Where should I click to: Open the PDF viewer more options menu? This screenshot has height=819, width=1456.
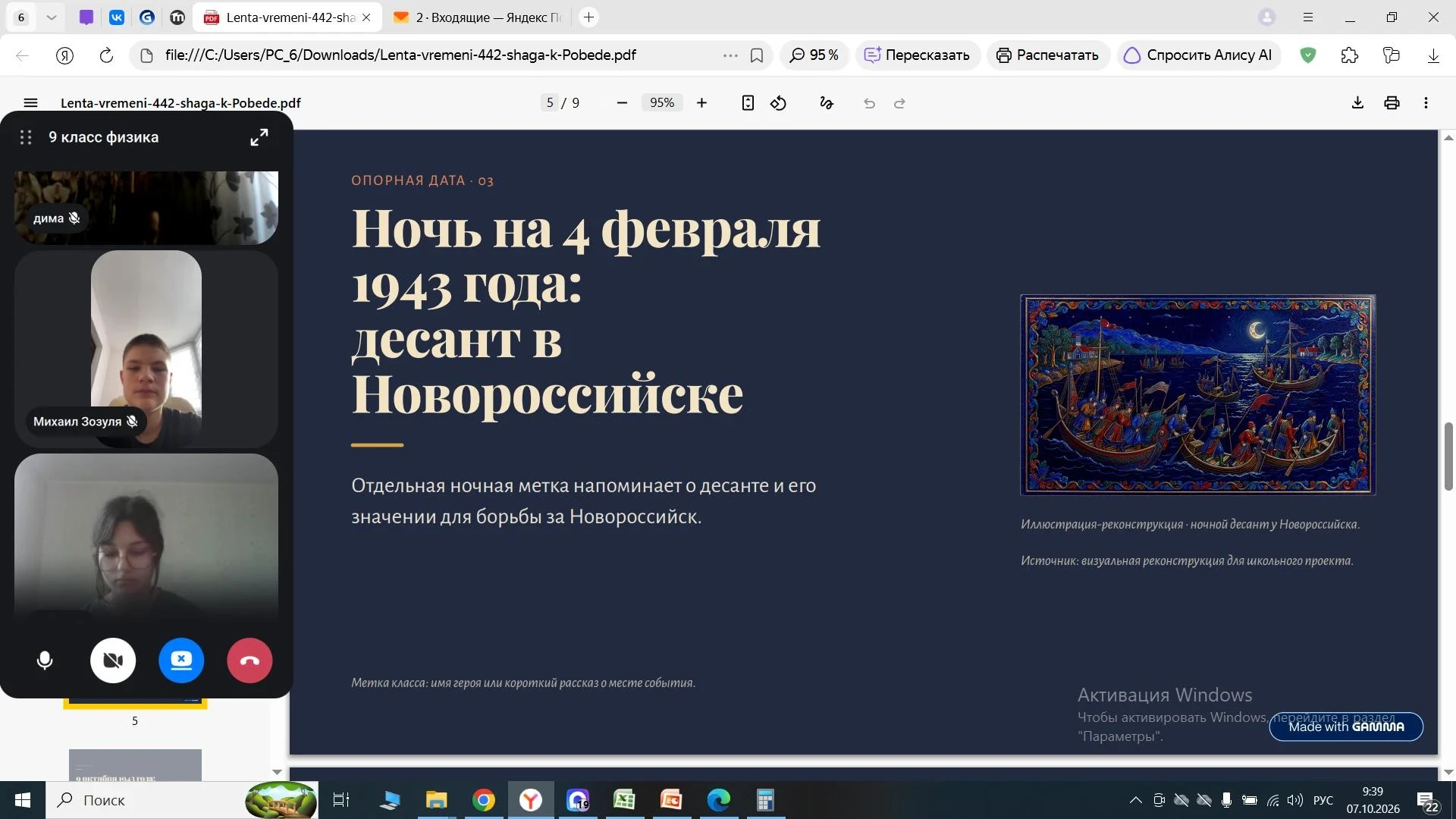click(x=1426, y=103)
